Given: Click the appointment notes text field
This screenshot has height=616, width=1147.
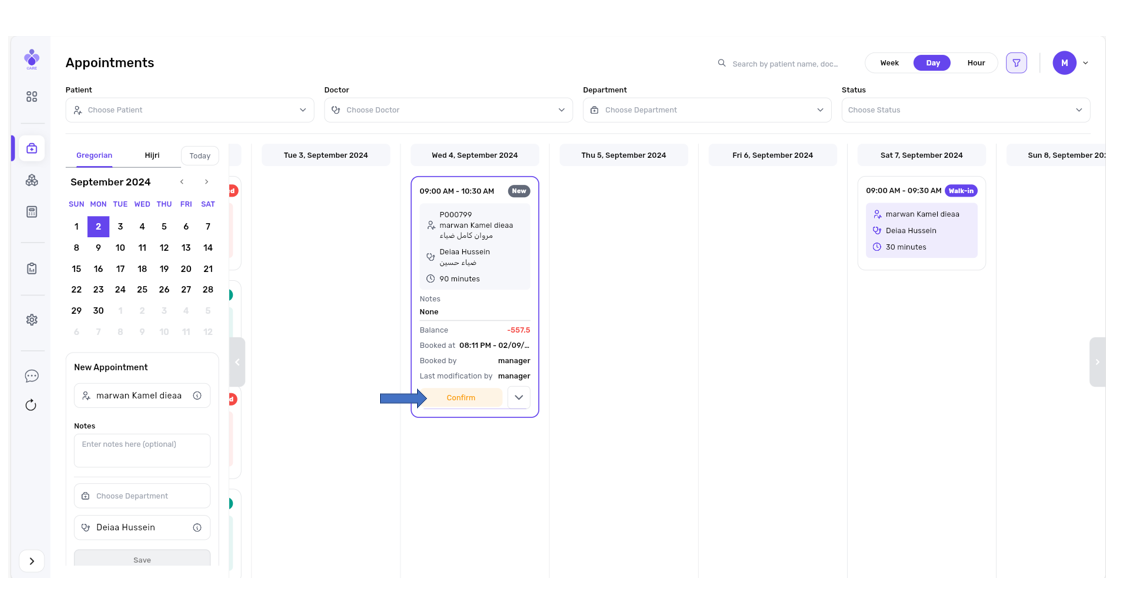Looking at the screenshot, I should pyautogui.click(x=142, y=450).
